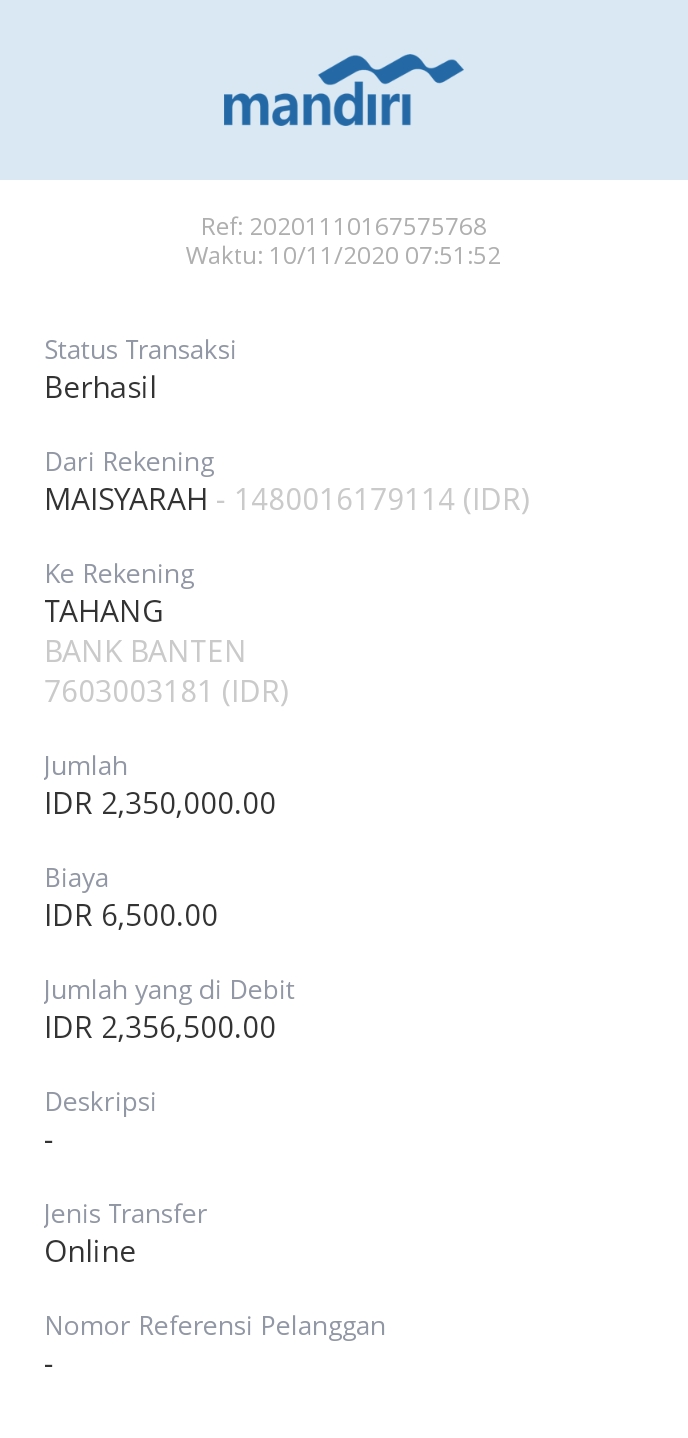Click the Ke Rekening label
688x1438 pixels.
coord(120,574)
